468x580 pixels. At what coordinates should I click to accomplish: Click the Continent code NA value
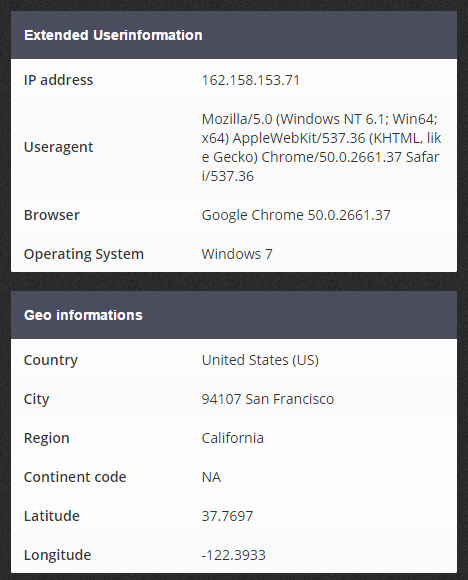tap(211, 477)
